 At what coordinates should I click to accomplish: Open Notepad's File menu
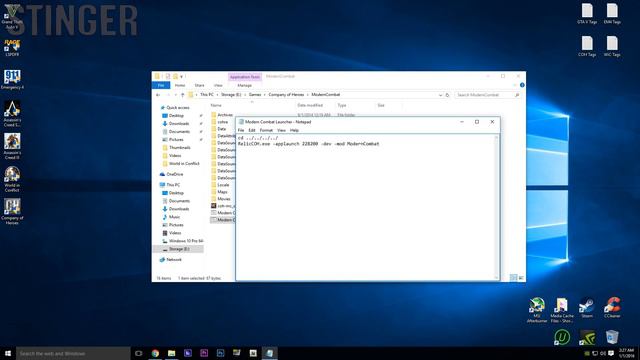[x=241, y=130]
